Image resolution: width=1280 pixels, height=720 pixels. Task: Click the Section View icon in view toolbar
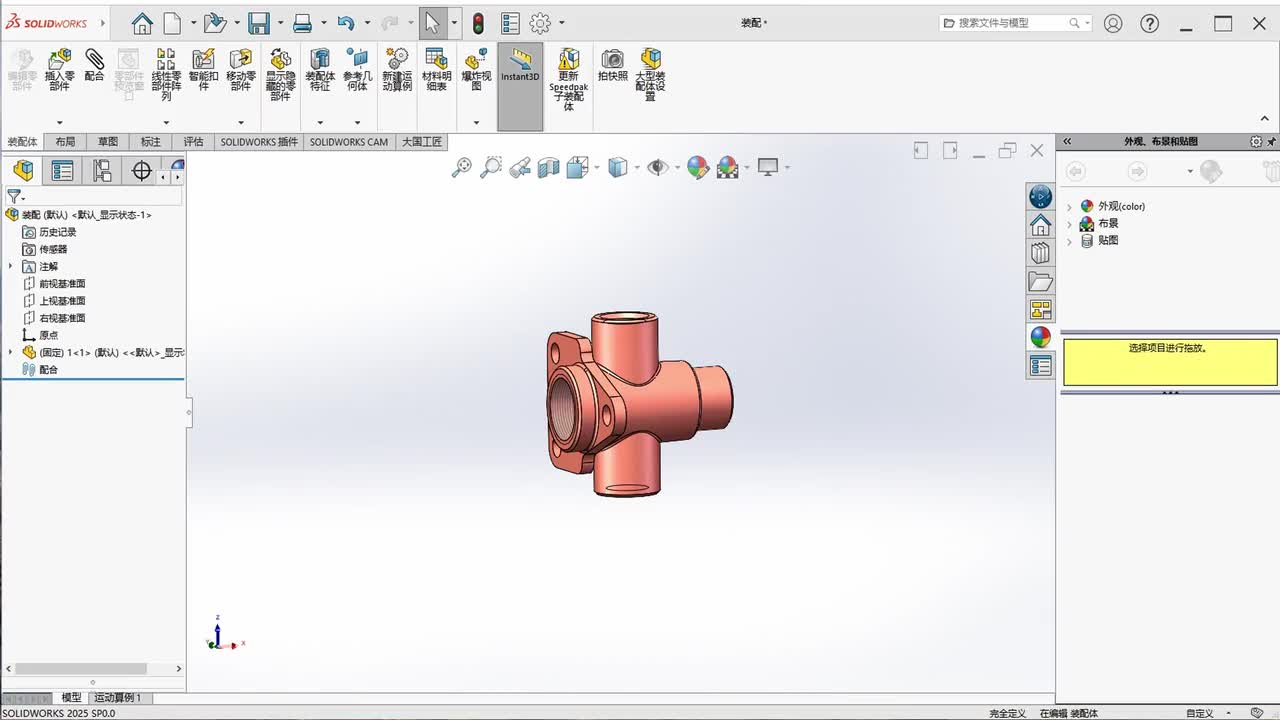point(548,168)
